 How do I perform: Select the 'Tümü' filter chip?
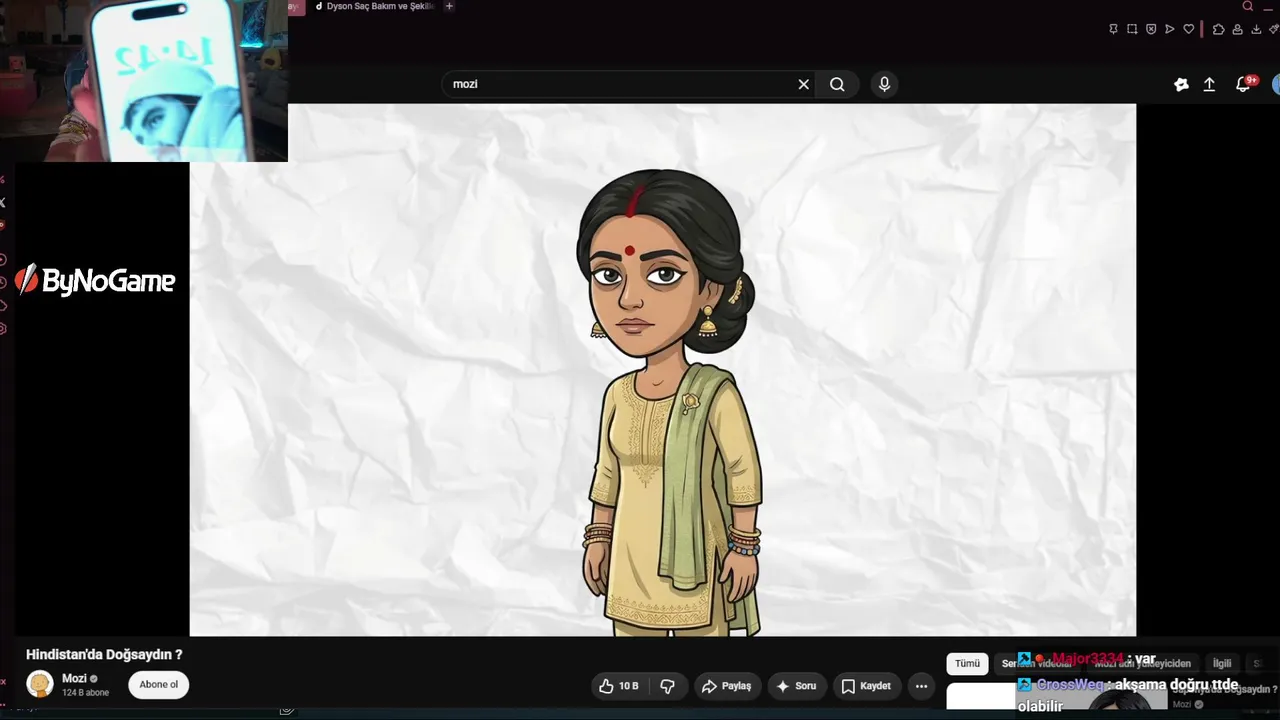(x=967, y=663)
